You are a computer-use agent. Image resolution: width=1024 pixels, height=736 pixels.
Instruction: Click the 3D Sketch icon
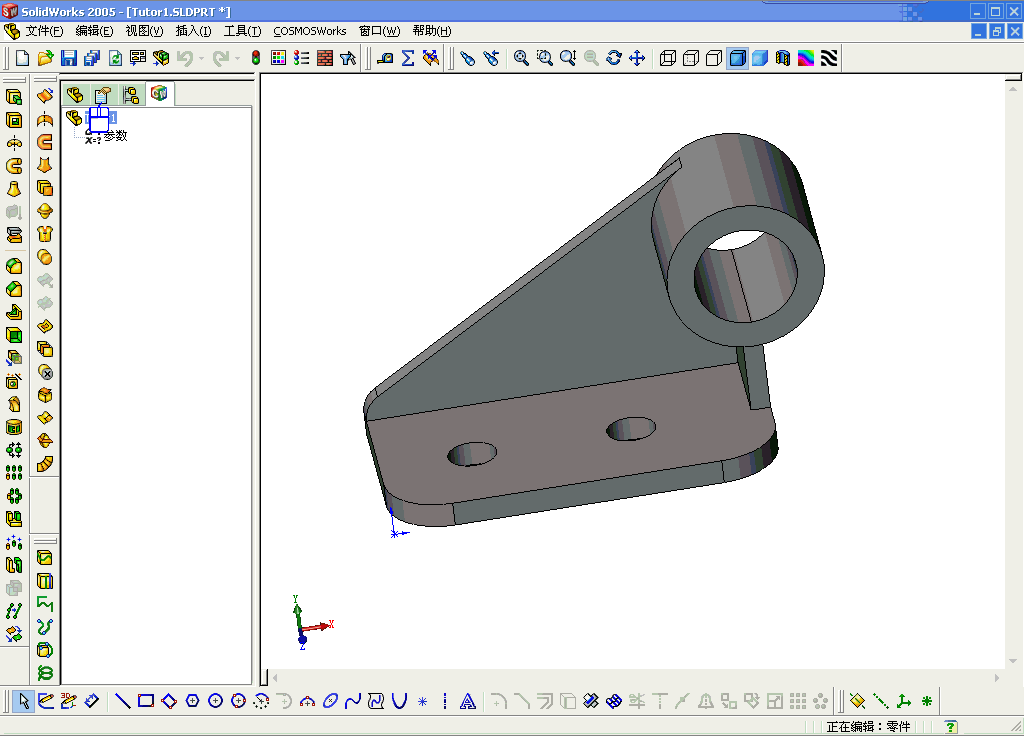pyautogui.click(x=69, y=701)
